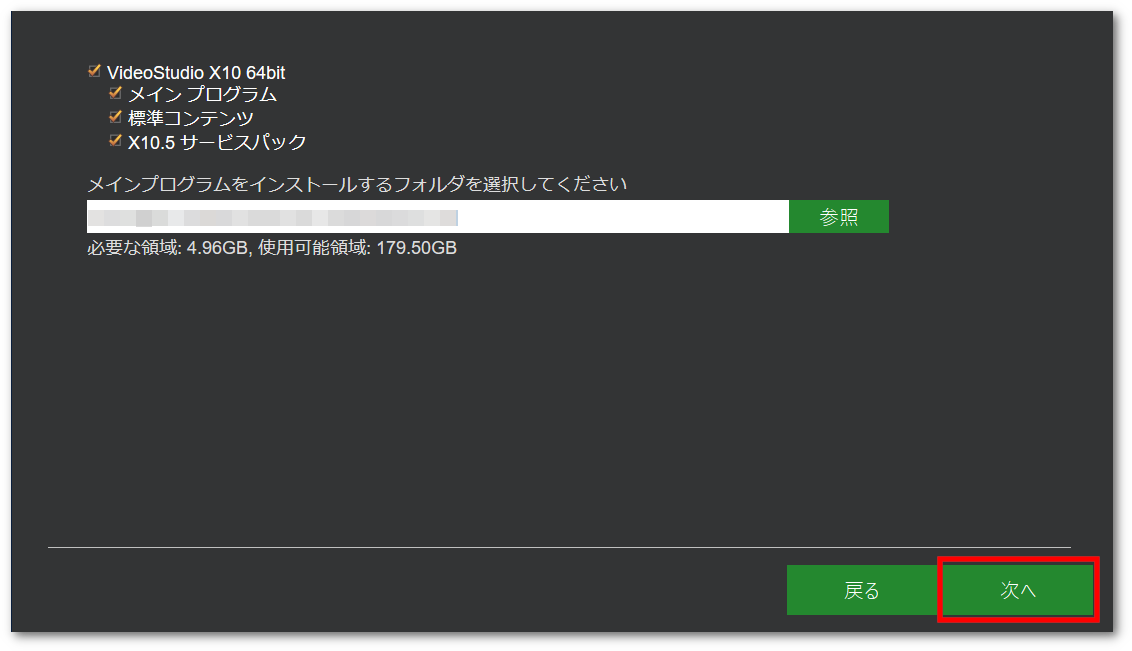Select the VideoStudio X10 64bit label text
Screen dimensions: 1132x651
(x=196, y=73)
